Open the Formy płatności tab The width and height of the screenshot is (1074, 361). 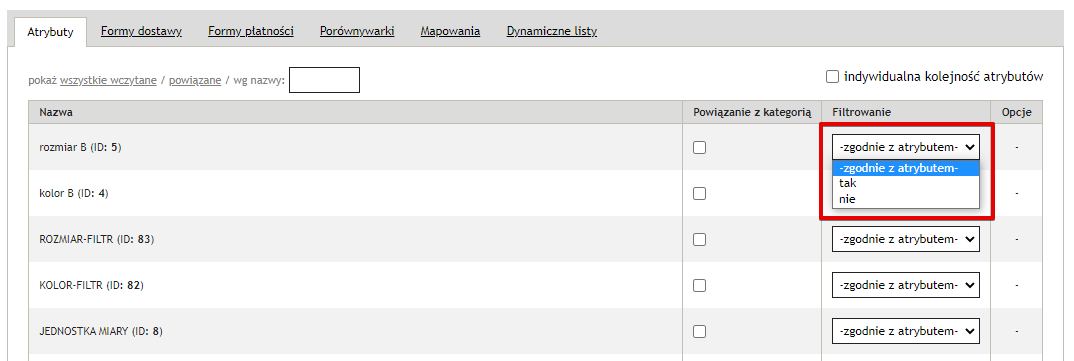coord(251,32)
